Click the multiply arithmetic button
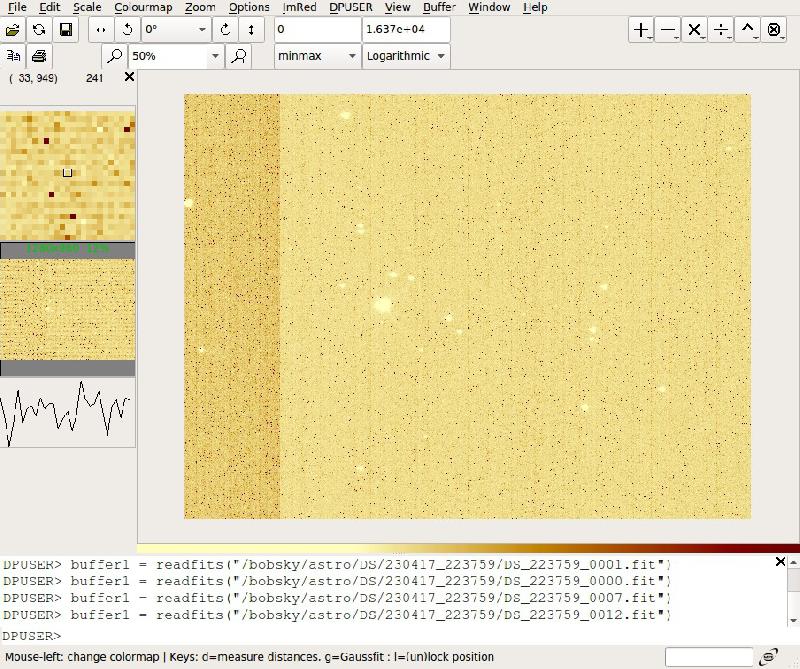The image size is (800, 669). tap(694, 30)
